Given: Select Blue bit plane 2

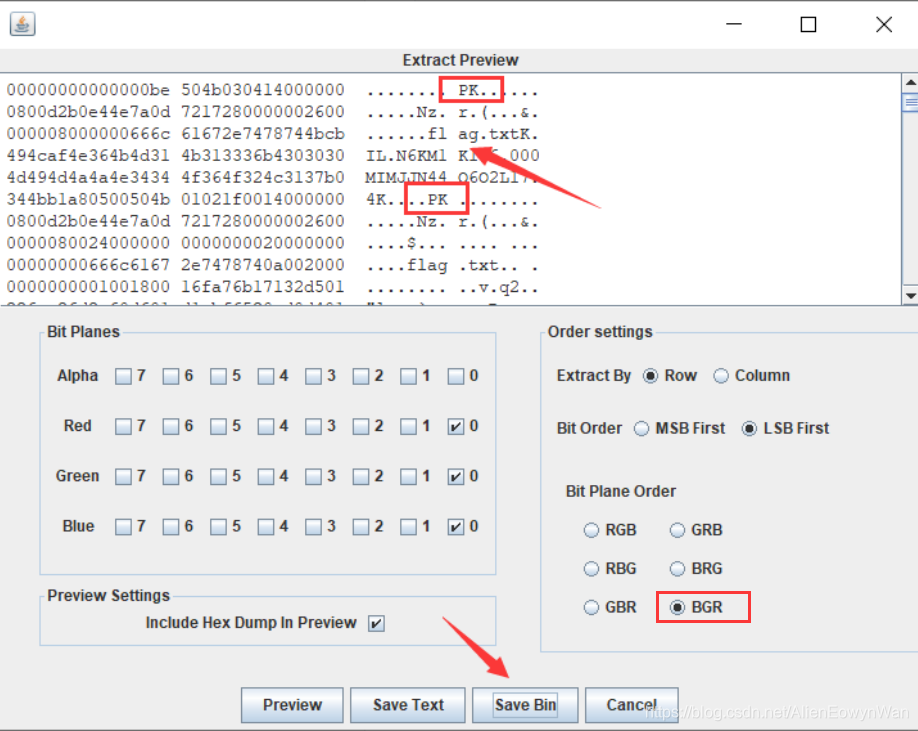Looking at the screenshot, I should coord(361,527).
